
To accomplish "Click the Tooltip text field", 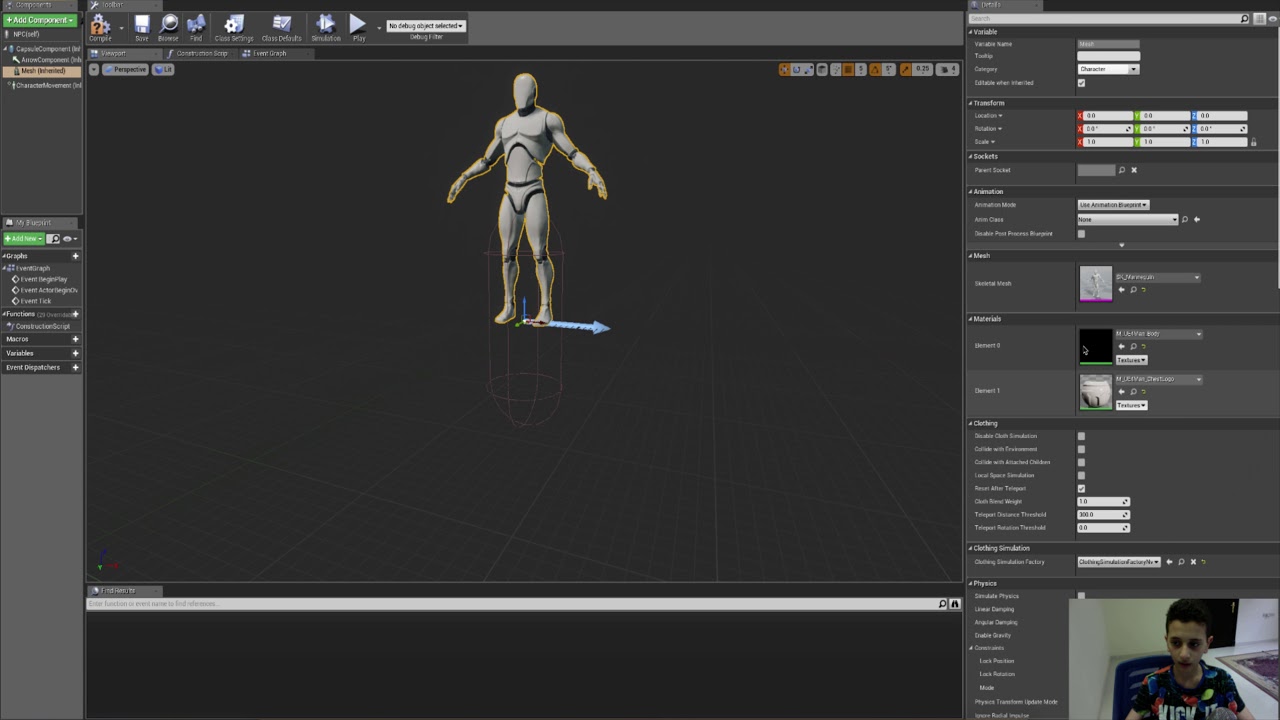I will pos(1108,56).
